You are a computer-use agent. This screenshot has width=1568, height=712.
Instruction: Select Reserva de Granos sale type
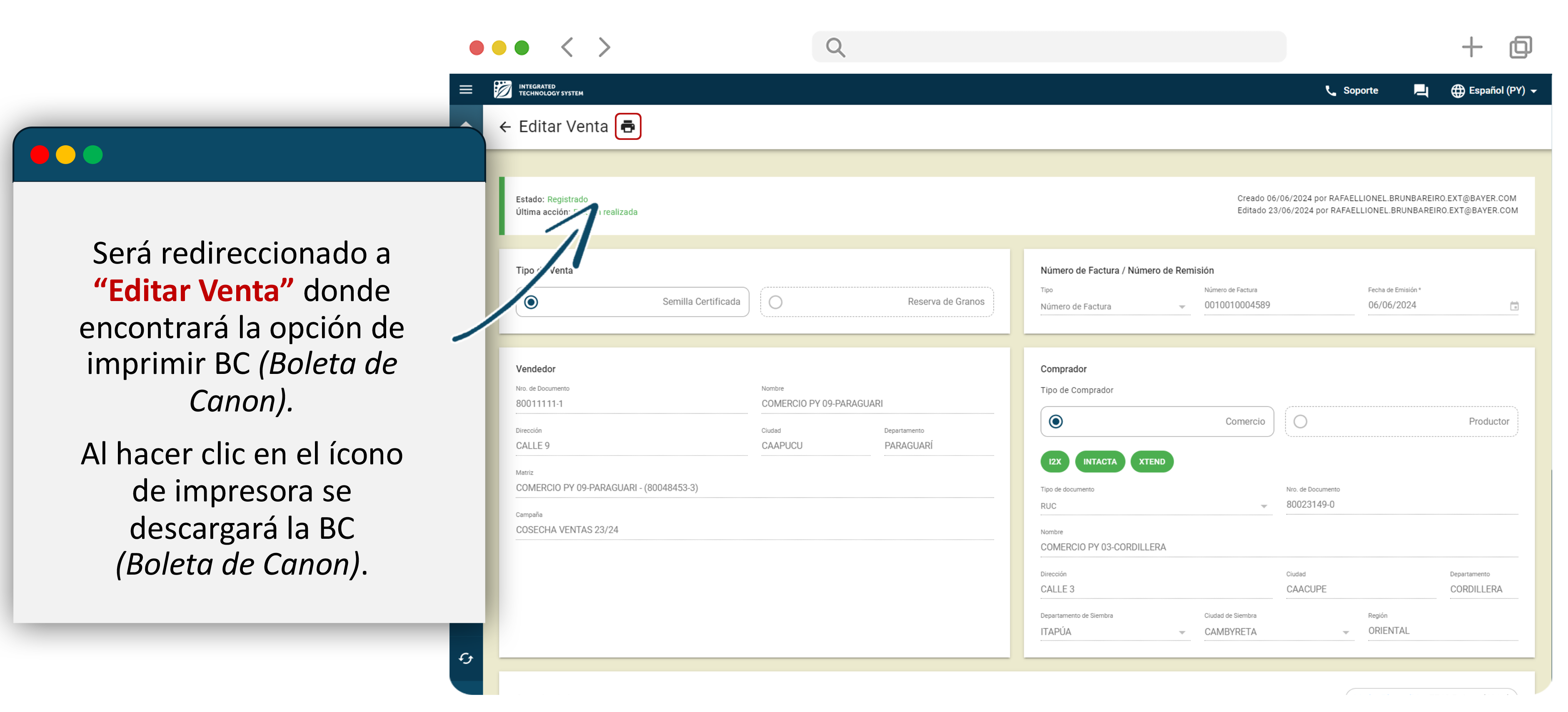click(775, 302)
